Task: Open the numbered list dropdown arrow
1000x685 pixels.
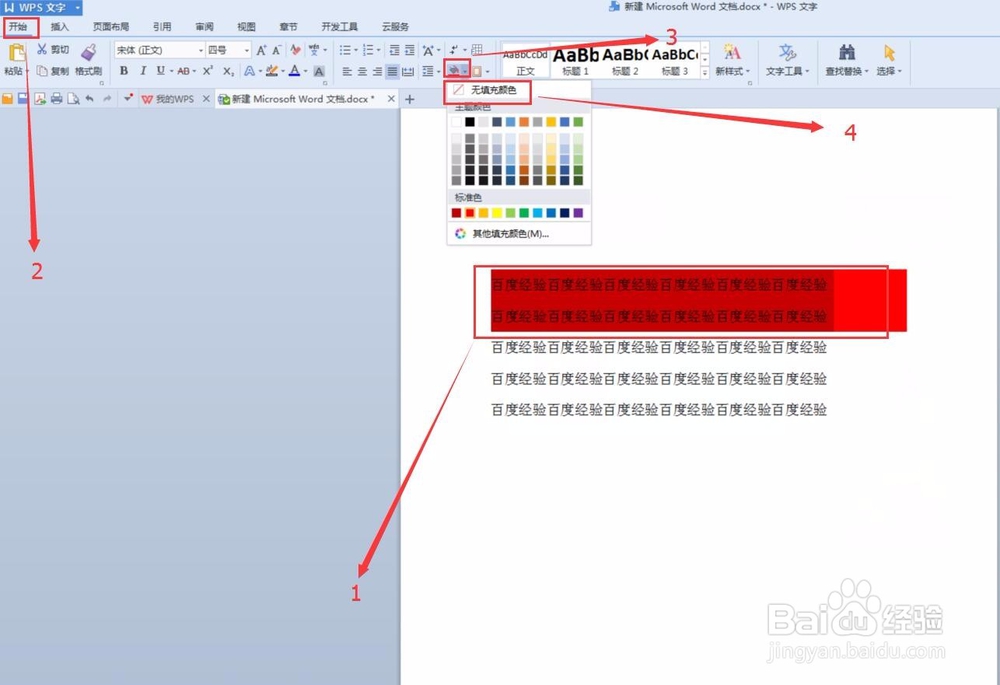Action: coord(379,50)
